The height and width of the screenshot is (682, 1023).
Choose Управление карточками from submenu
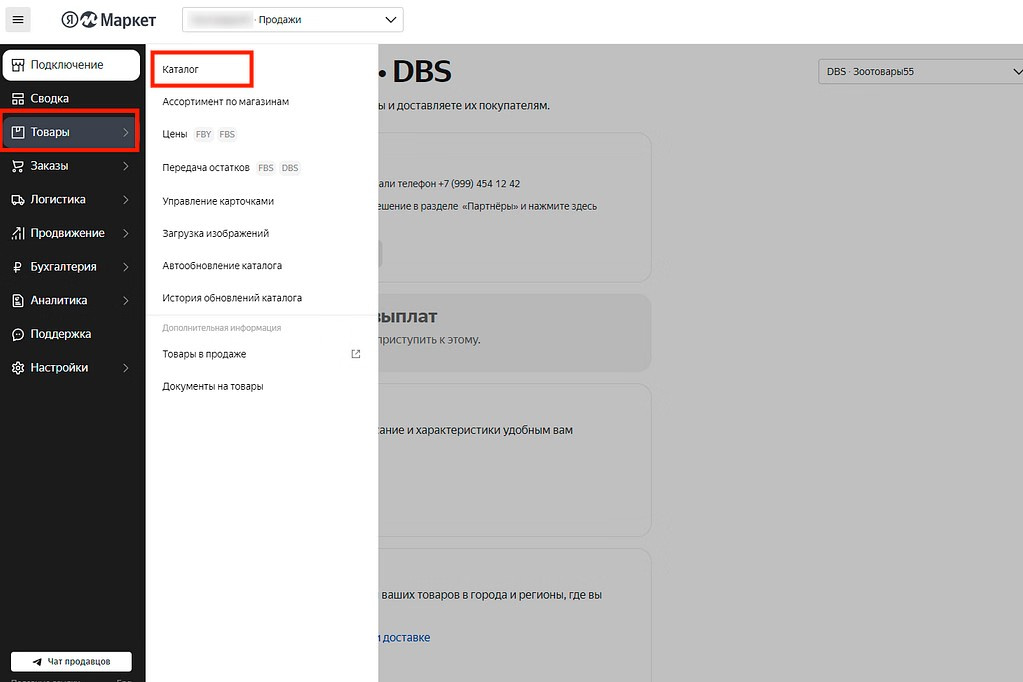[218, 201]
